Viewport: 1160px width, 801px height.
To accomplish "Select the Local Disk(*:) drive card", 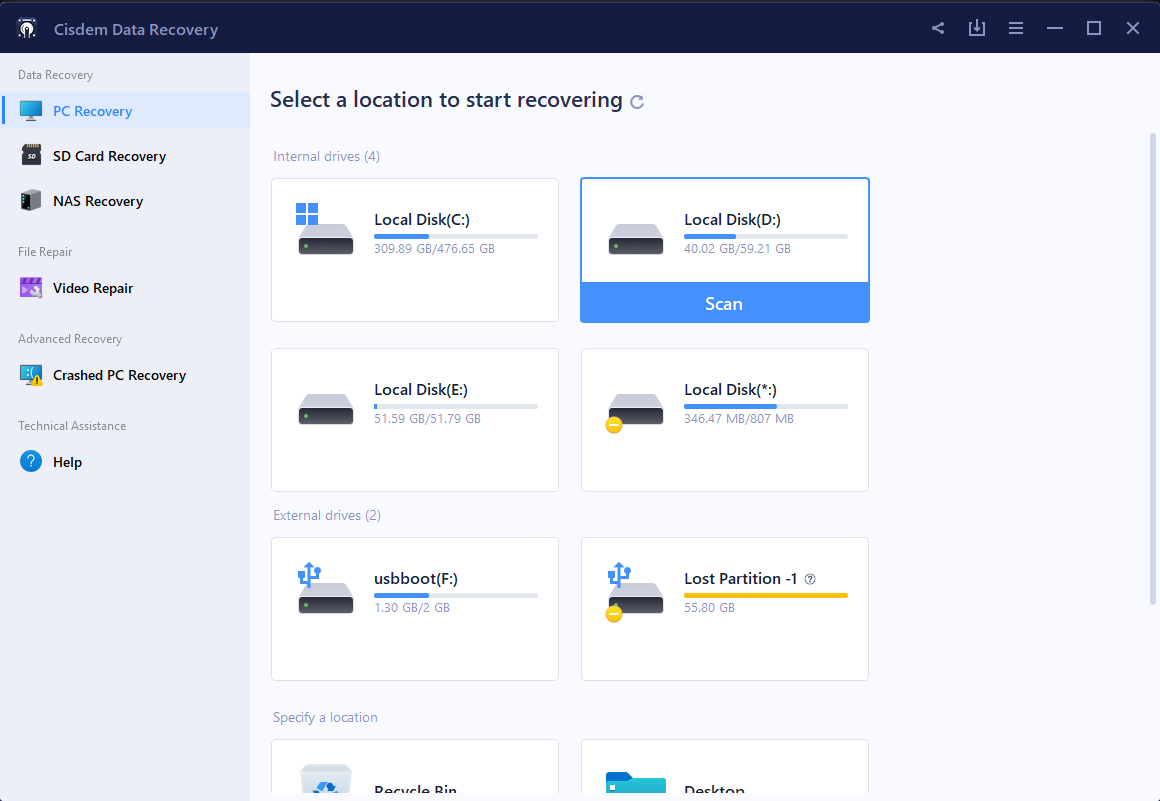I will tap(724, 420).
